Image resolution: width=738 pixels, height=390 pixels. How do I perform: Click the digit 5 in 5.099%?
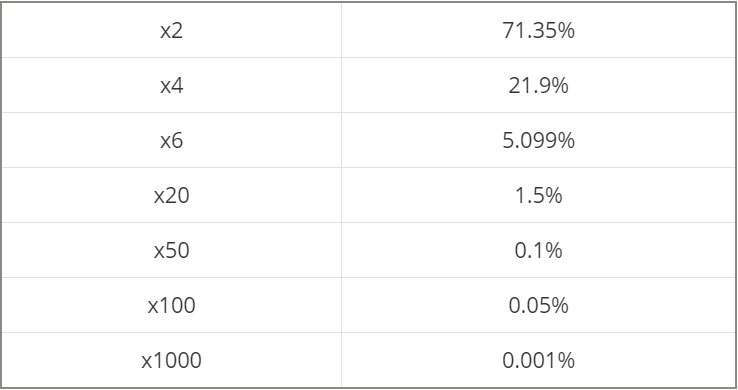pyautogui.click(x=508, y=140)
